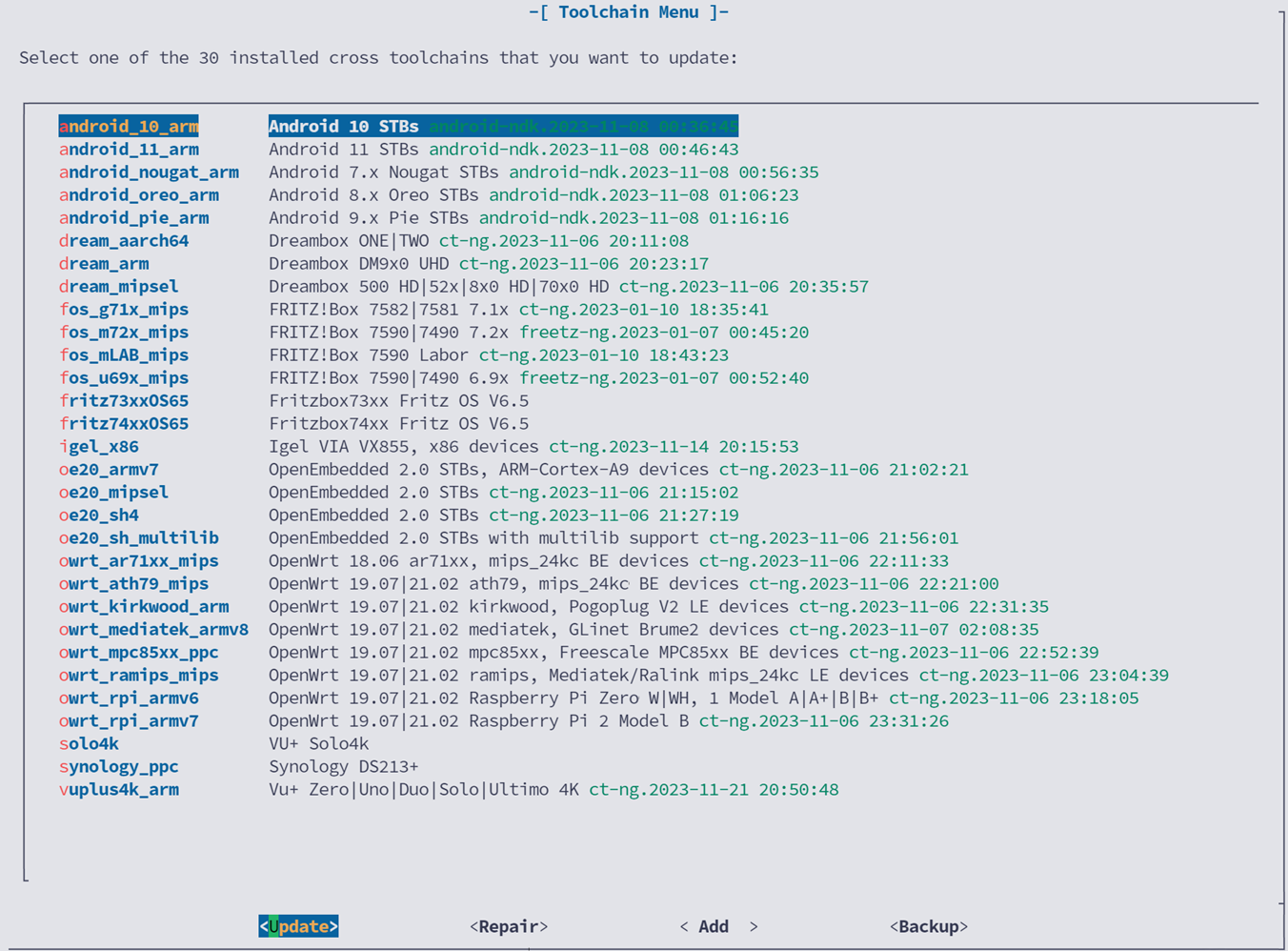This screenshot has height=951, width=1288.
Task: Click 'Android 8.x Oreo STBs' description
Action: (x=373, y=194)
